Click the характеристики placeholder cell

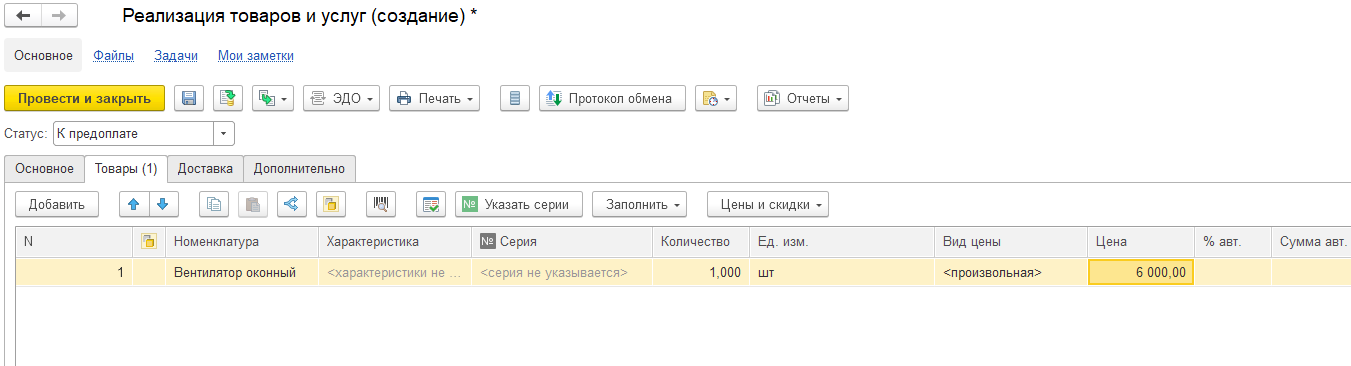click(x=395, y=272)
